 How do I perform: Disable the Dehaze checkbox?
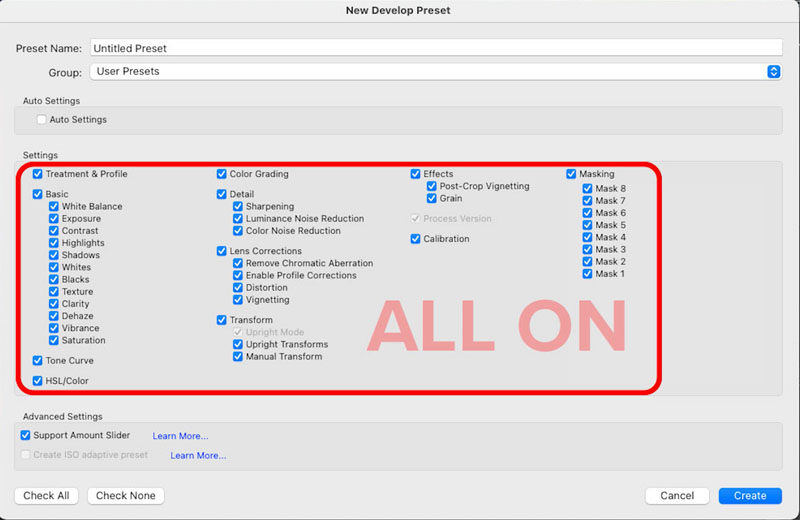pyautogui.click(x=54, y=316)
